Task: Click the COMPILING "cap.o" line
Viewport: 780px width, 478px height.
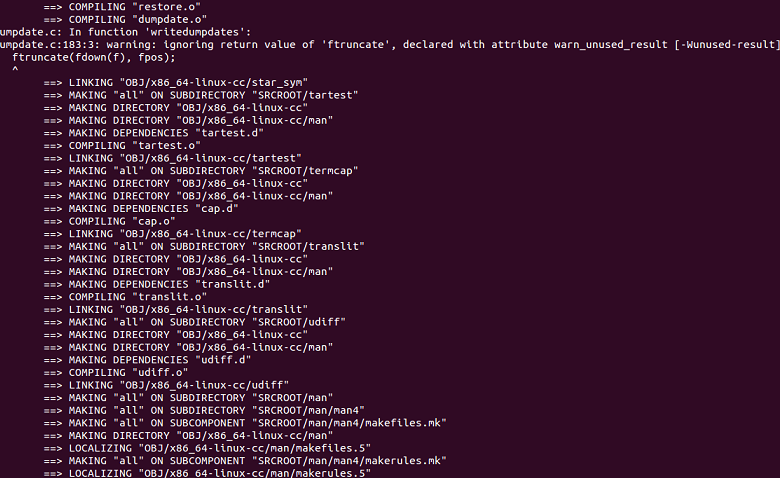Action: click(109, 221)
